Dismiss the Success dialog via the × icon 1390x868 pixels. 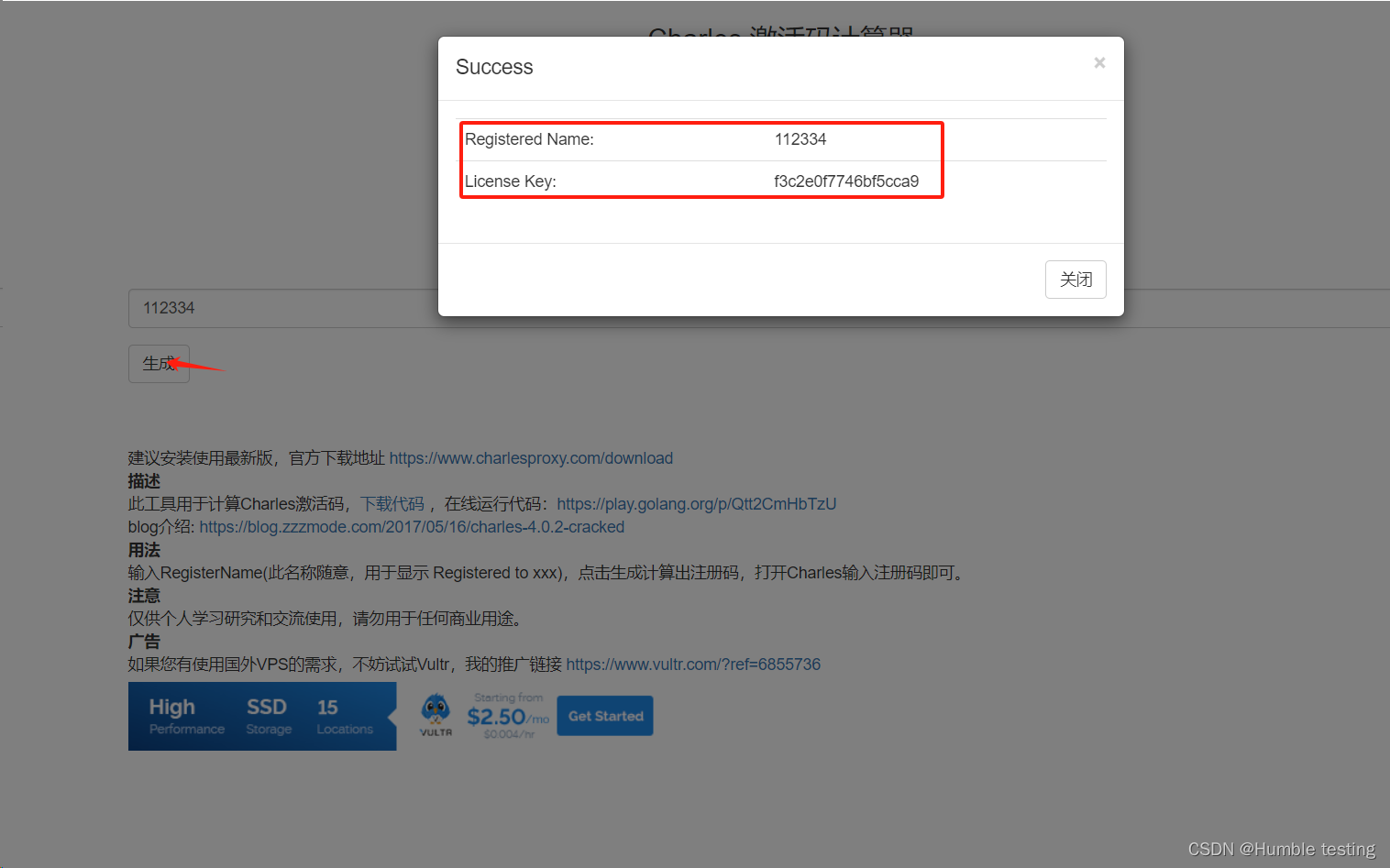(1099, 62)
